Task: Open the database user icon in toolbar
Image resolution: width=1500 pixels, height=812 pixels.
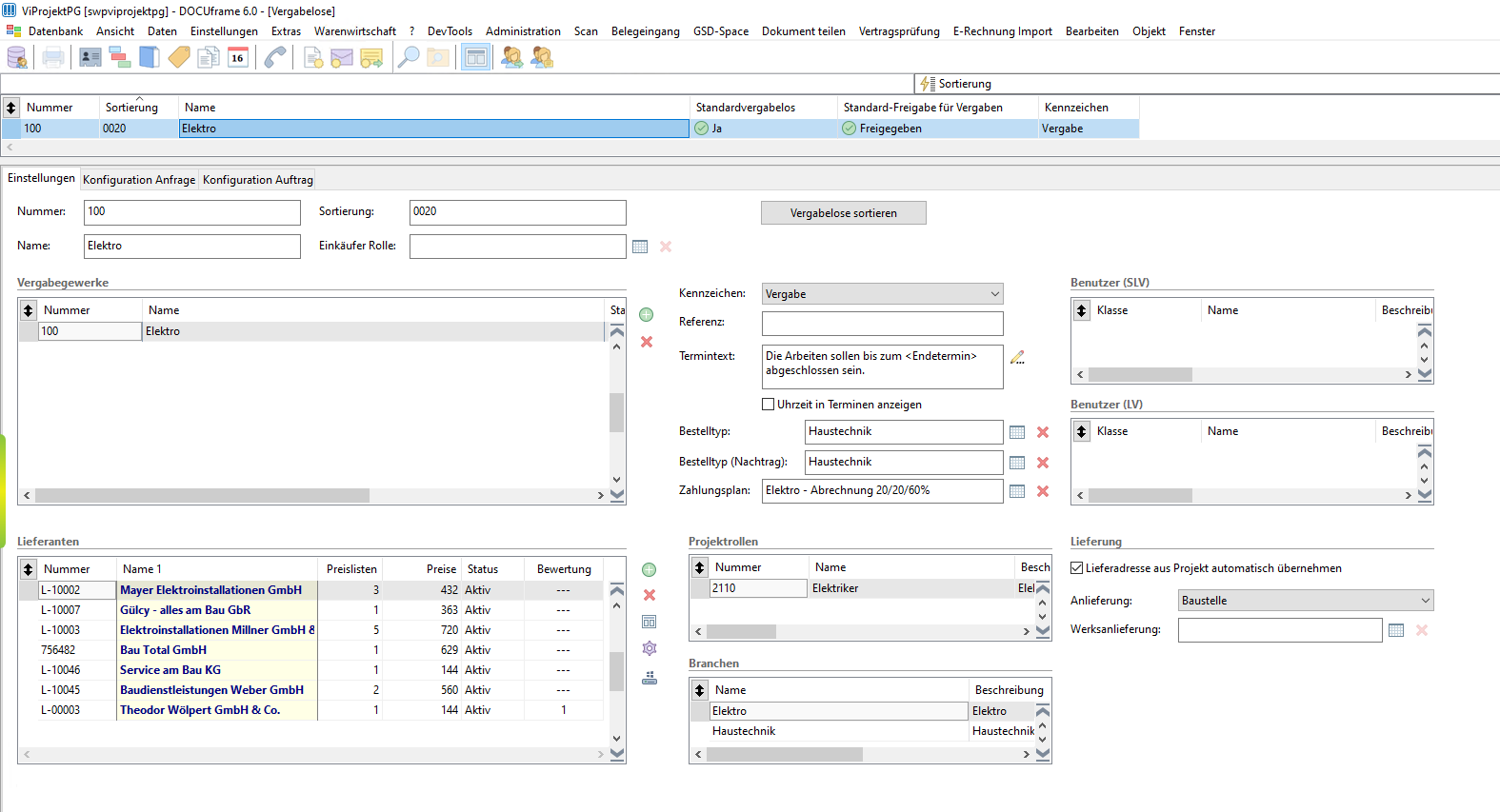Action: pos(17,57)
